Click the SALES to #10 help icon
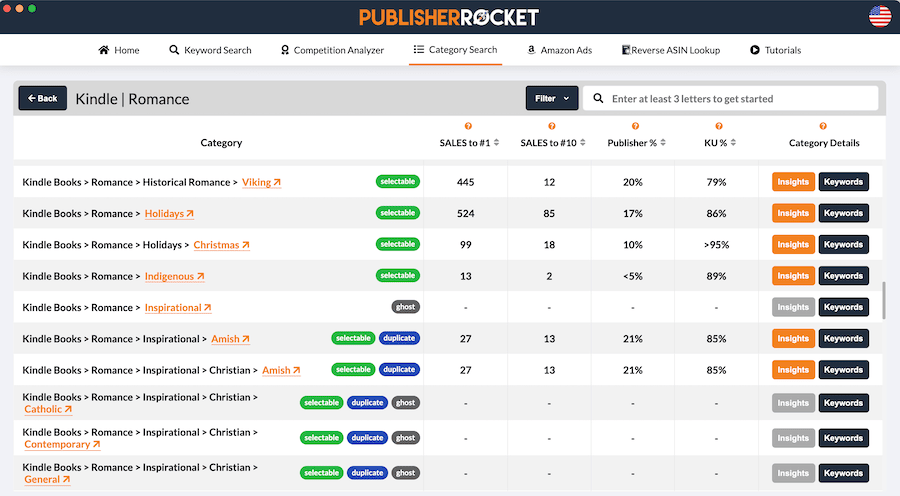This screenshot has width=900, height=496. click(552, 126)
